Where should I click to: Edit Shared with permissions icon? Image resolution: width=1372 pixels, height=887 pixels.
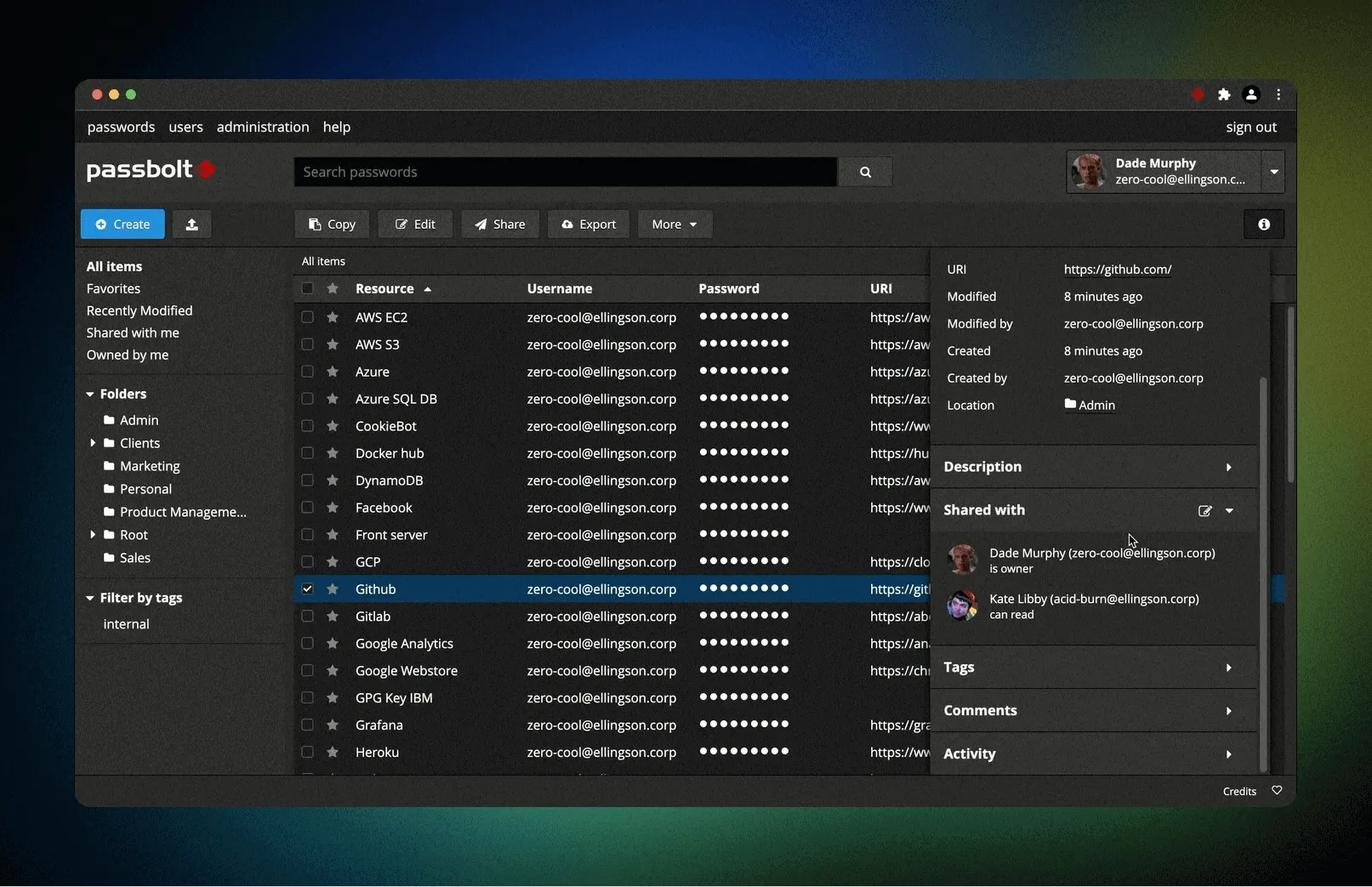(1204, 511)
